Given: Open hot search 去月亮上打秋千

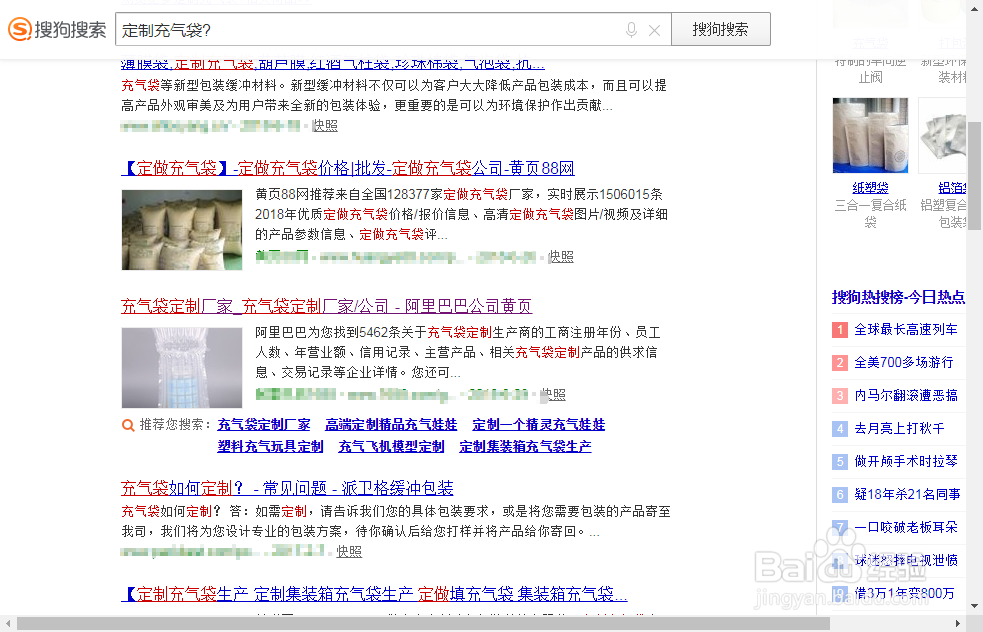Looking at the screenshot, I should tap(899, 429).
